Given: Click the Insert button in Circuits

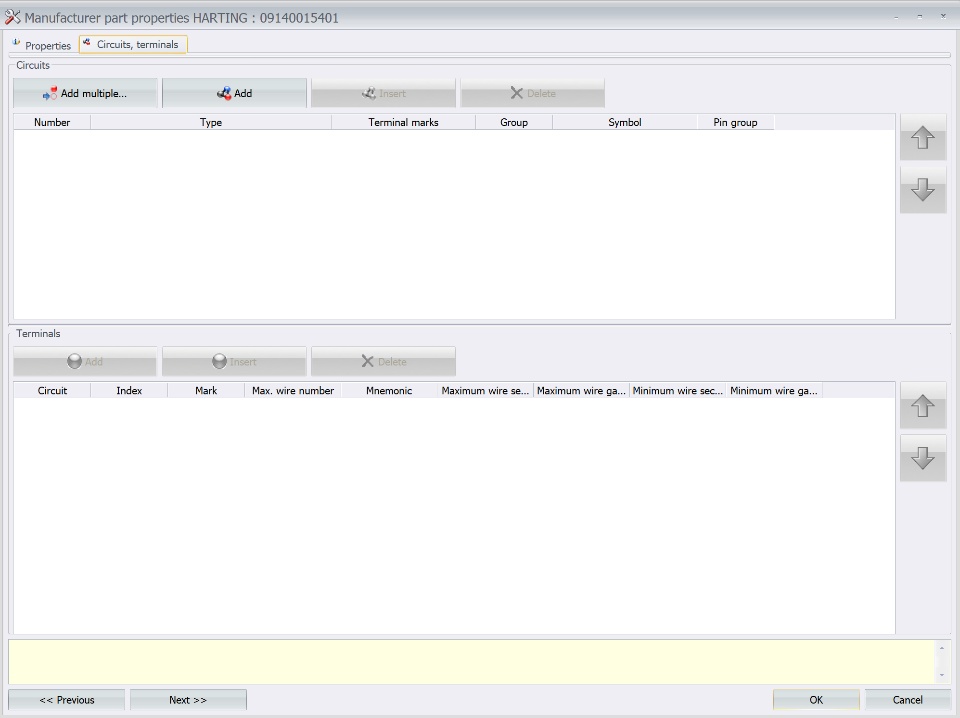Looking at the screenshot, I should click(x=383, y=93).
